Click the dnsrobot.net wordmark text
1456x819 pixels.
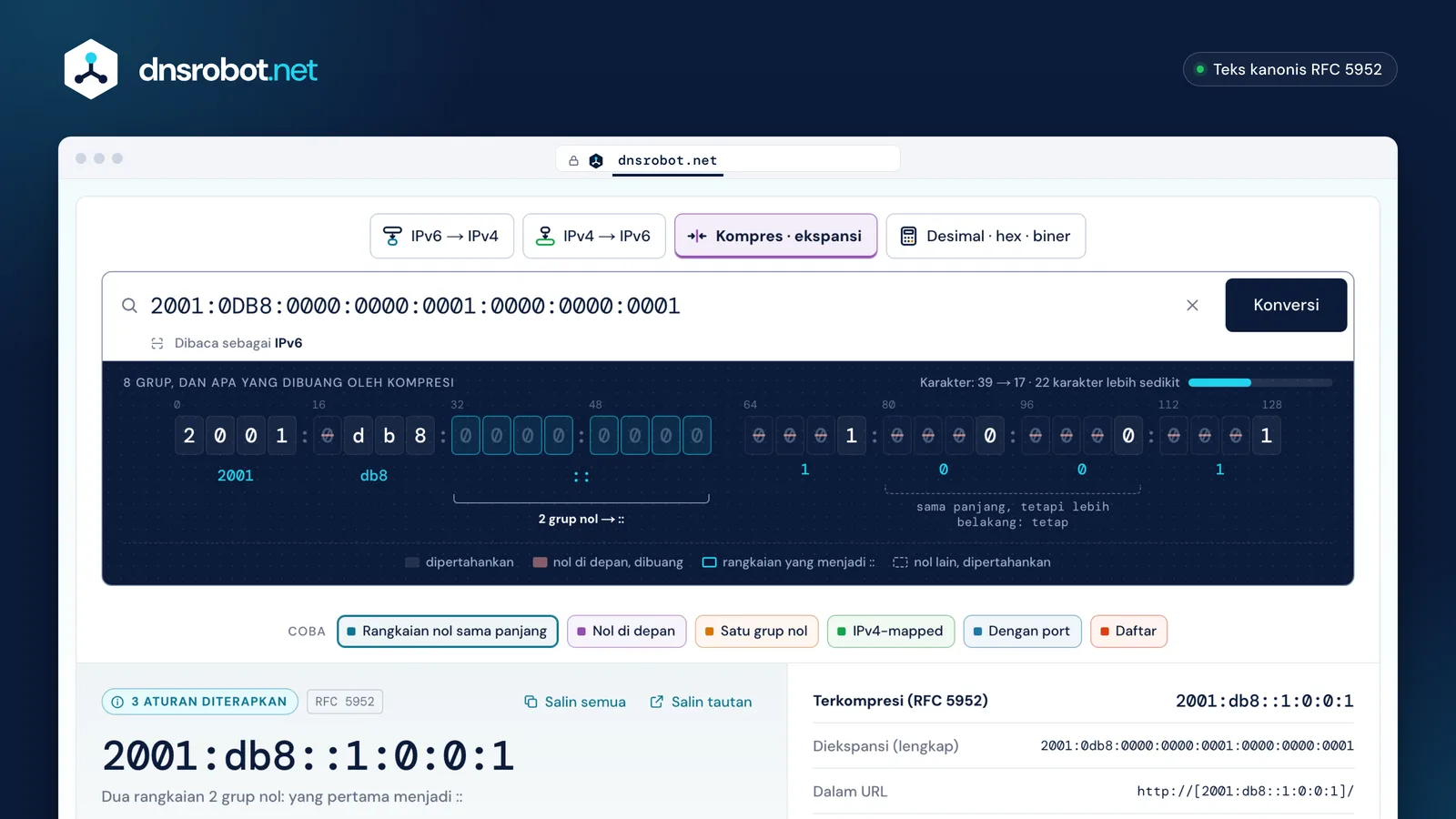pyautogui.click(x=227, y=69)
